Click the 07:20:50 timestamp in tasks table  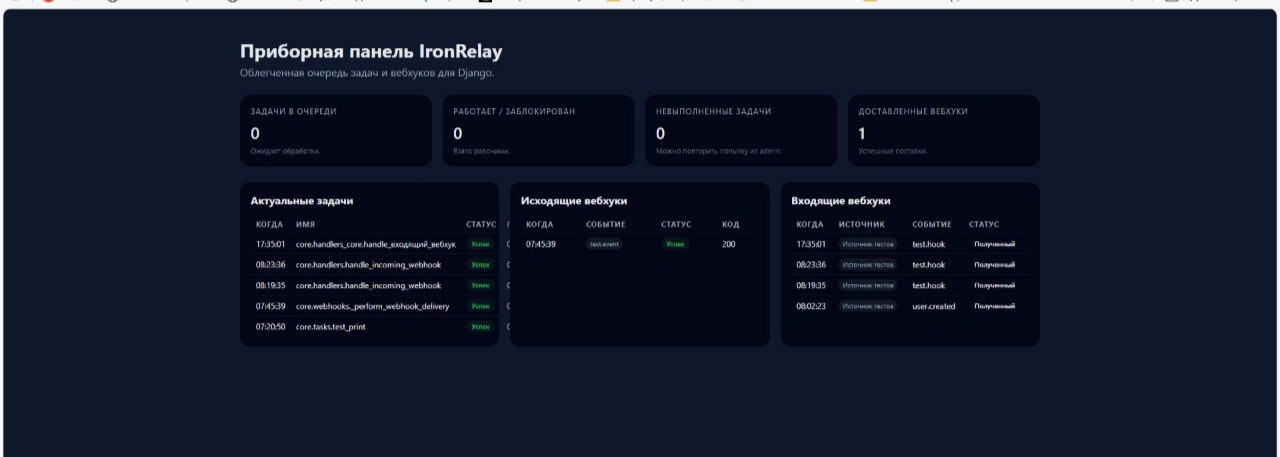(270, 326)
